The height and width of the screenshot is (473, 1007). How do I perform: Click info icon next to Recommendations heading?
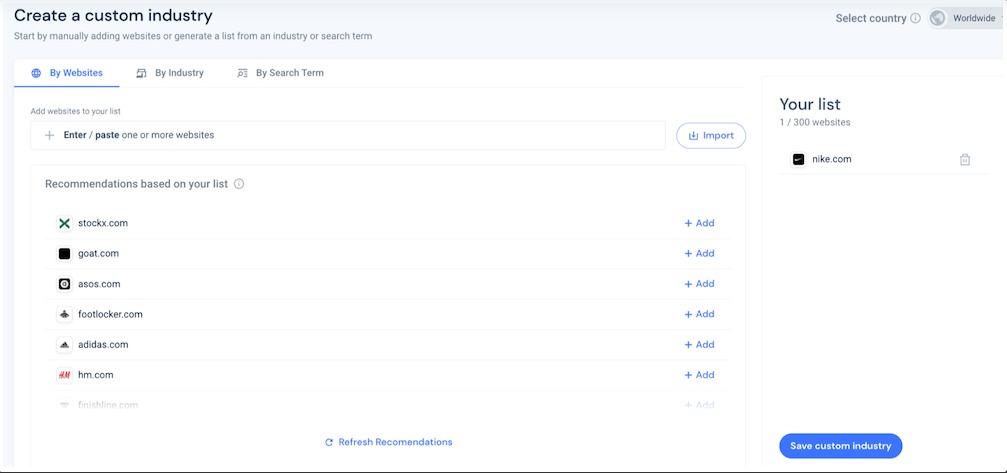pyautogui.click(x=239, y=184)
